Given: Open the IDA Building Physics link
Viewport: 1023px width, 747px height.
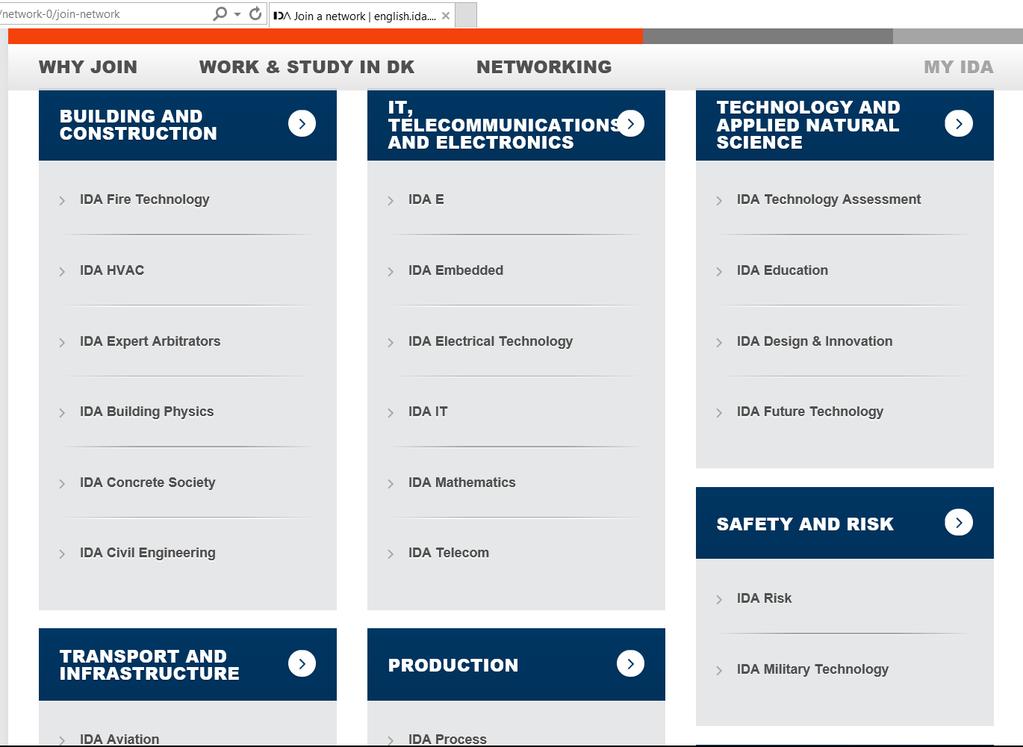Looking at the screenshot, I should click(x=147, y=412).
